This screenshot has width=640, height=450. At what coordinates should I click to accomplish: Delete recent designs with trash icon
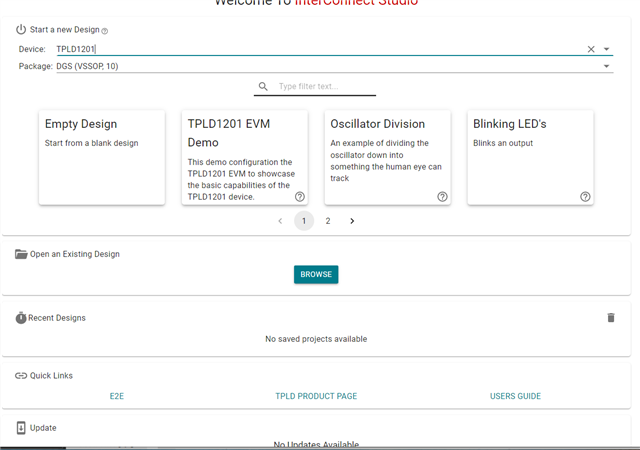611,318
